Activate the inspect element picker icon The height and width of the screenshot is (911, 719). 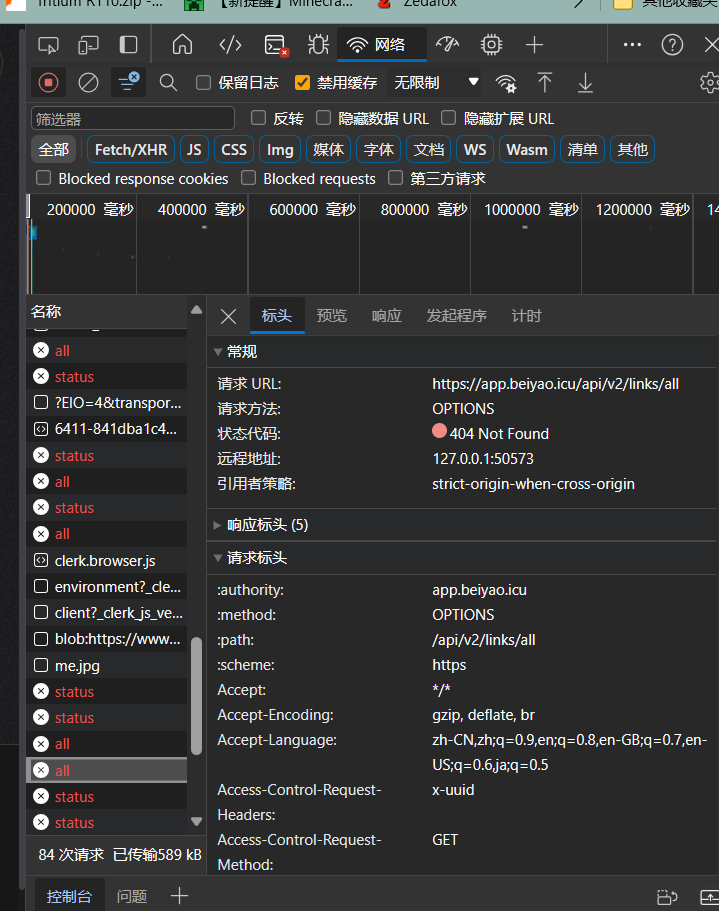tap(48, 45)
